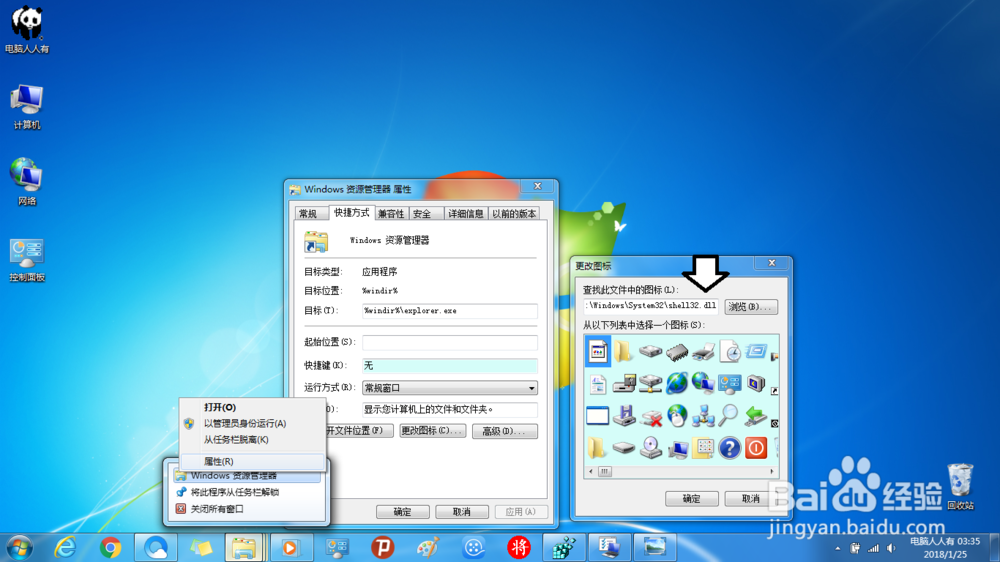The image size is (1000, 562).
Task: Choose the crescent moon sleep icon
Action: [756, 383]
